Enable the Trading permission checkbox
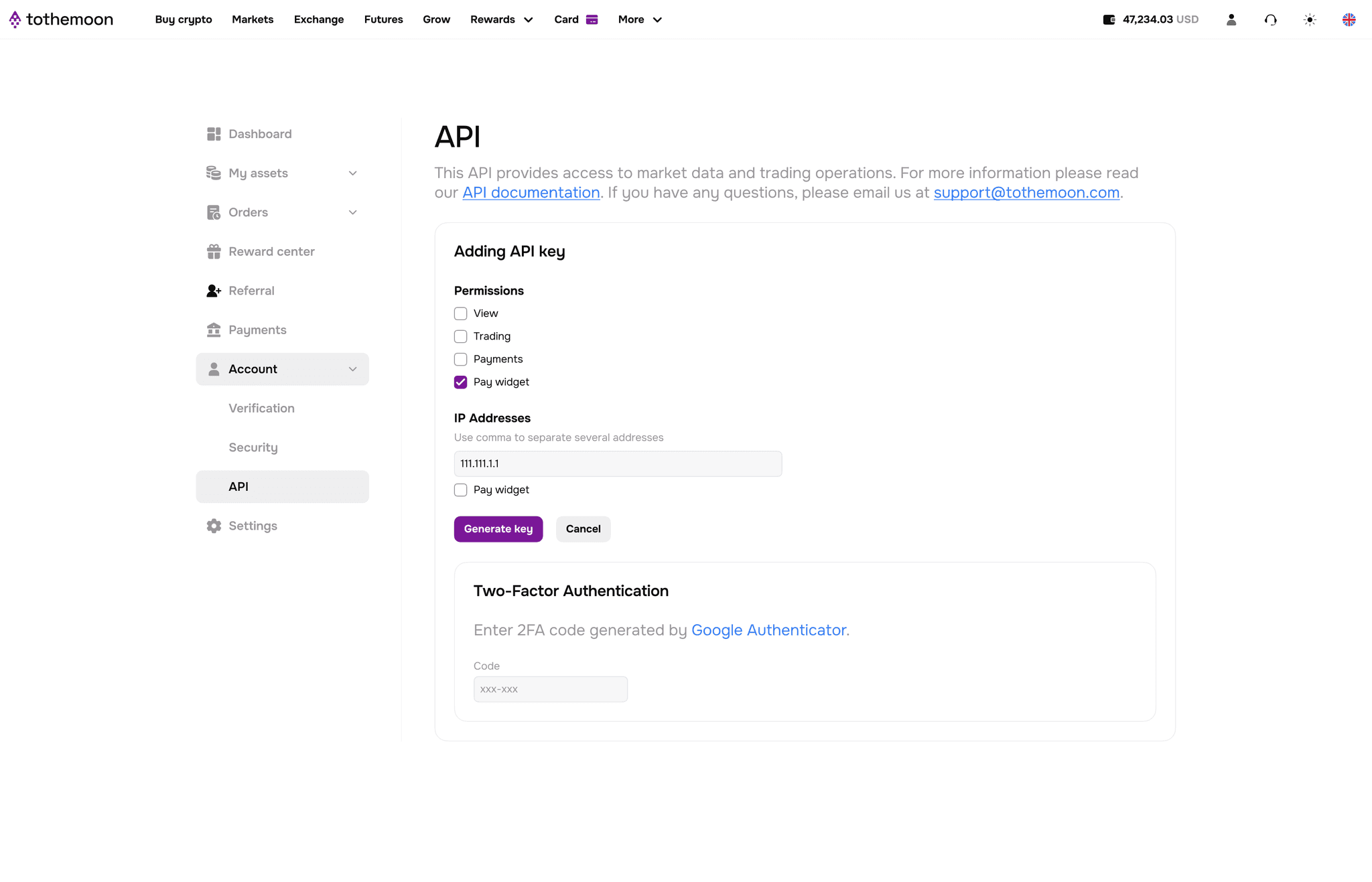Screen dimensions: 1372x882 pos(460,336)
